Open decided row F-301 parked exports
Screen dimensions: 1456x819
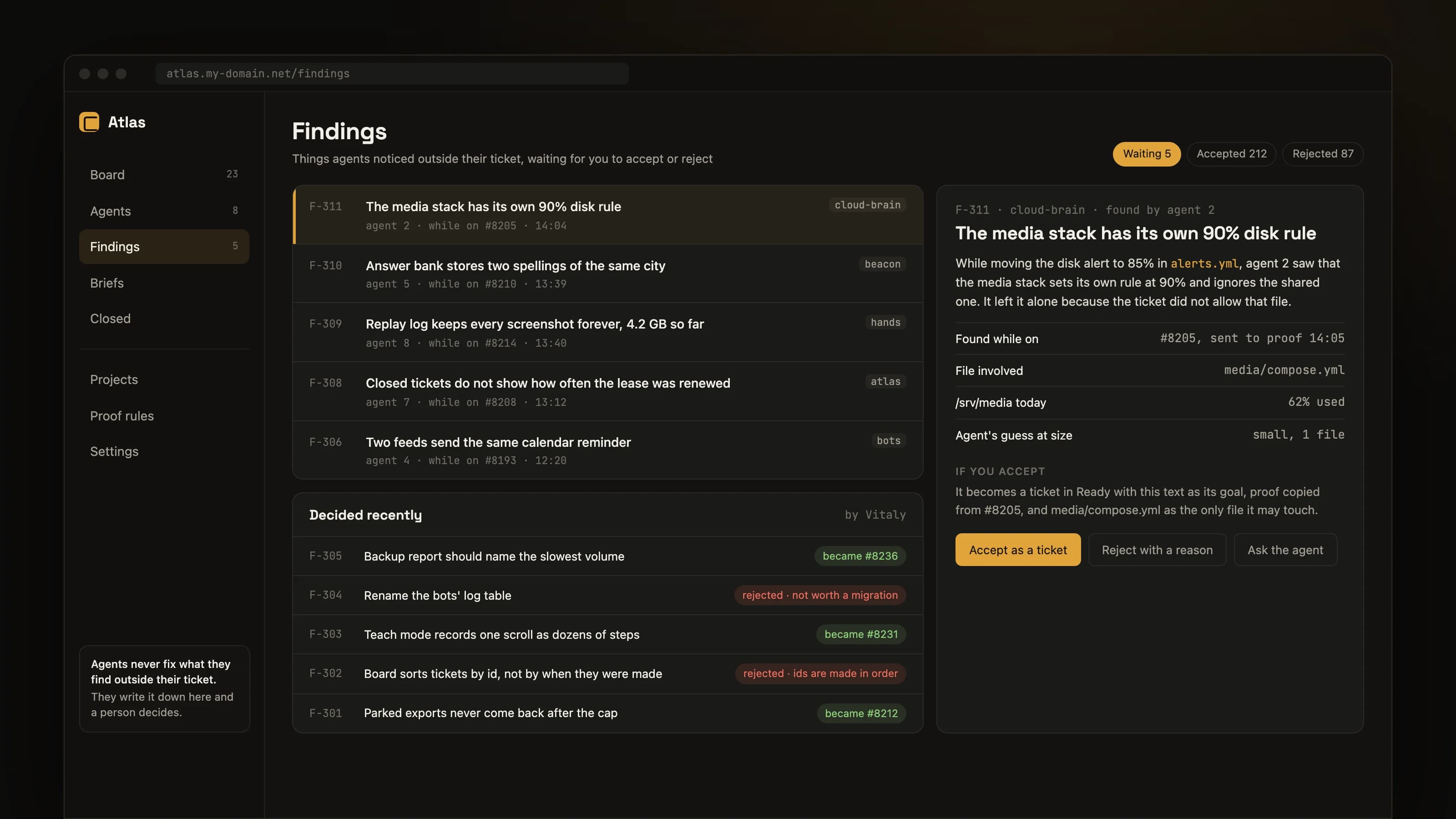click(607, 713)
